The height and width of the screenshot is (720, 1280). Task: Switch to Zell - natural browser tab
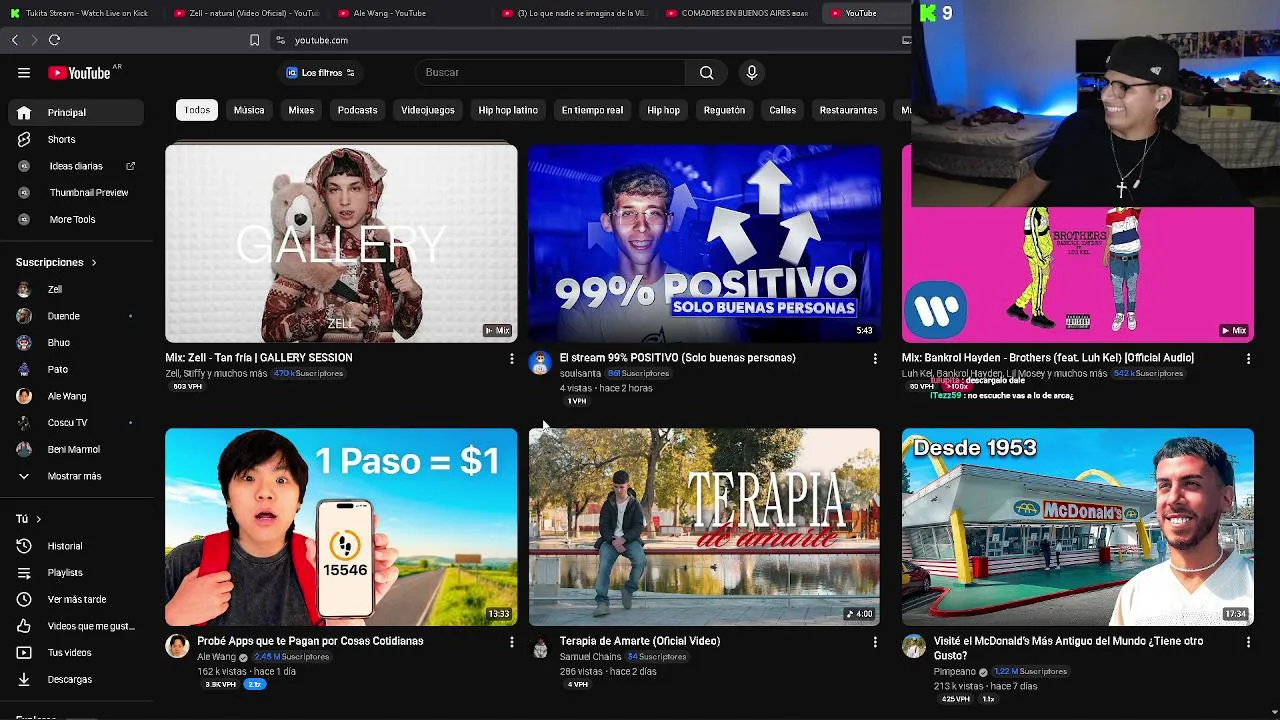click(x=246, y=13)
